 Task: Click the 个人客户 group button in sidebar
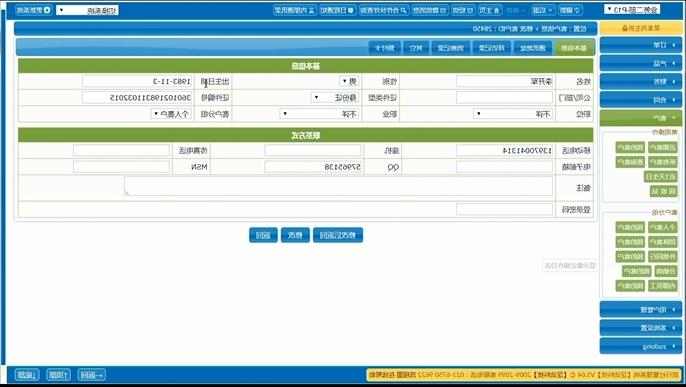point(662,227)
